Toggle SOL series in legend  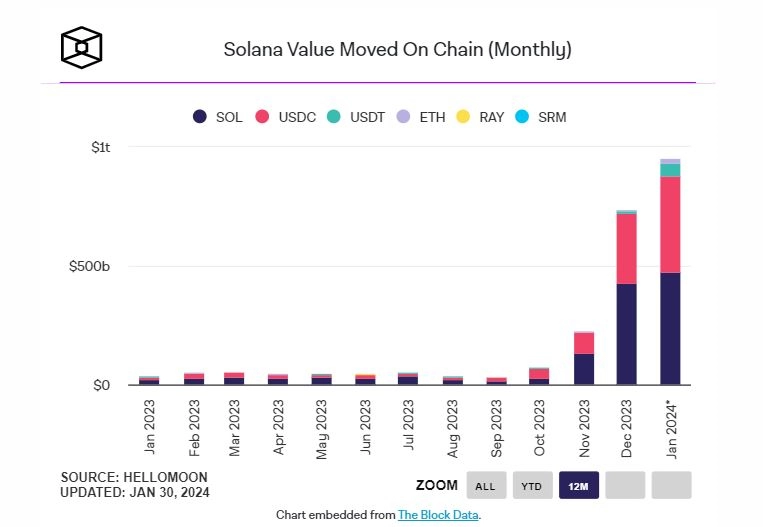pyautogui.click(x=218, y=117)
